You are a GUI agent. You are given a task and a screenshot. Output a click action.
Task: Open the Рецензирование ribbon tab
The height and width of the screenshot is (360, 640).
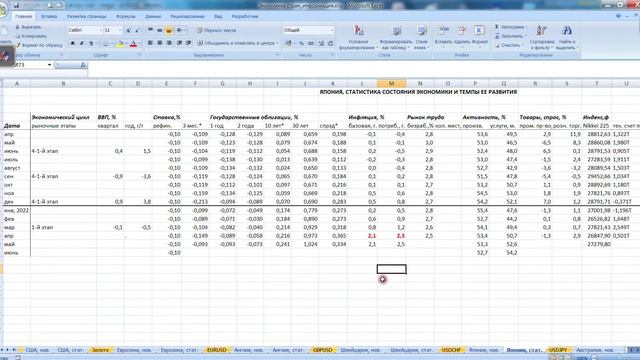[187, 16]
